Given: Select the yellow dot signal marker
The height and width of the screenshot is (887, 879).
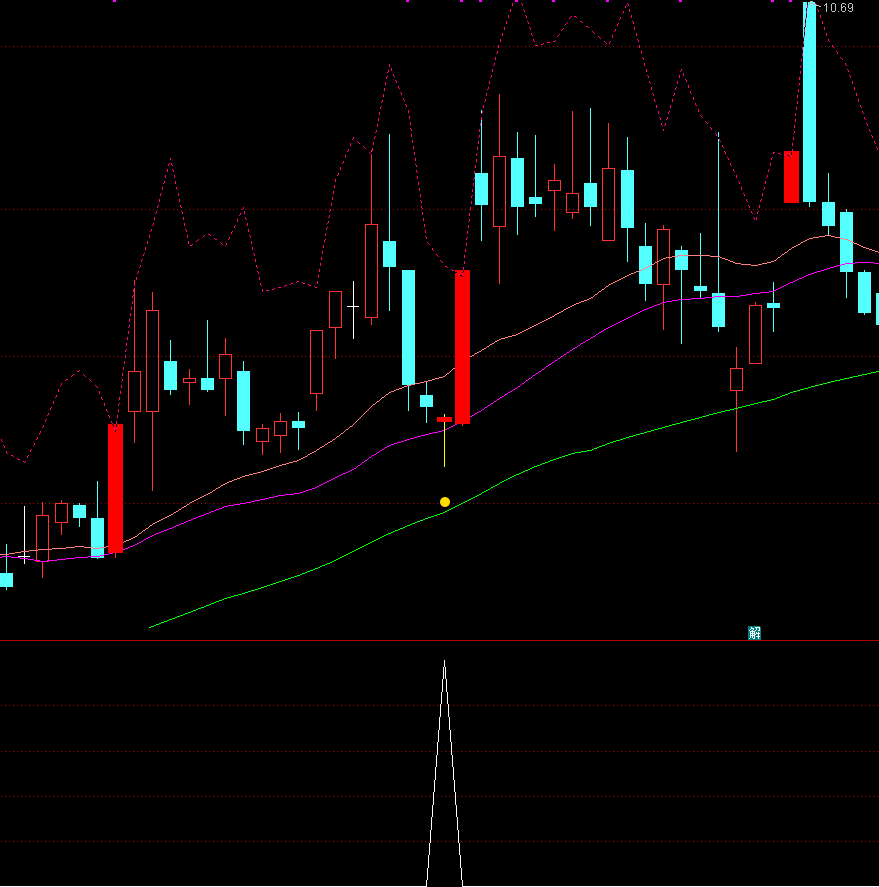Looking at the screenshot, I should 445,501.
